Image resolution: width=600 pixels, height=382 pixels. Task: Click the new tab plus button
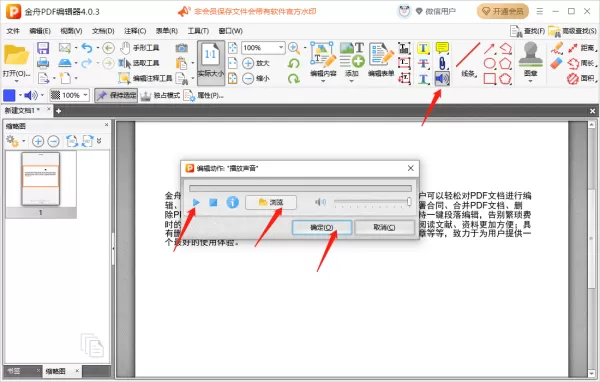tap(58, 111)
